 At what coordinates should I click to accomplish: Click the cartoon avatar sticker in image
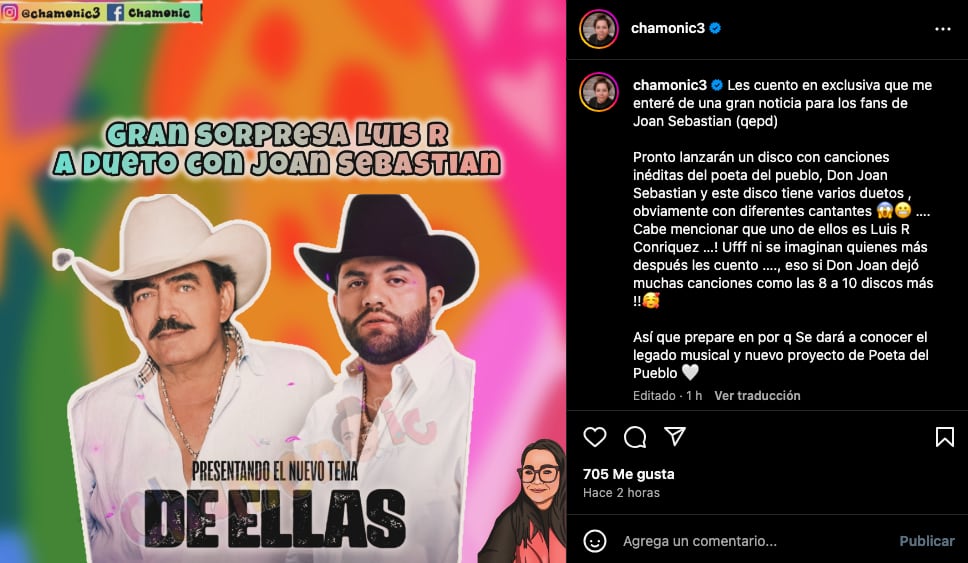click(527, 501)
